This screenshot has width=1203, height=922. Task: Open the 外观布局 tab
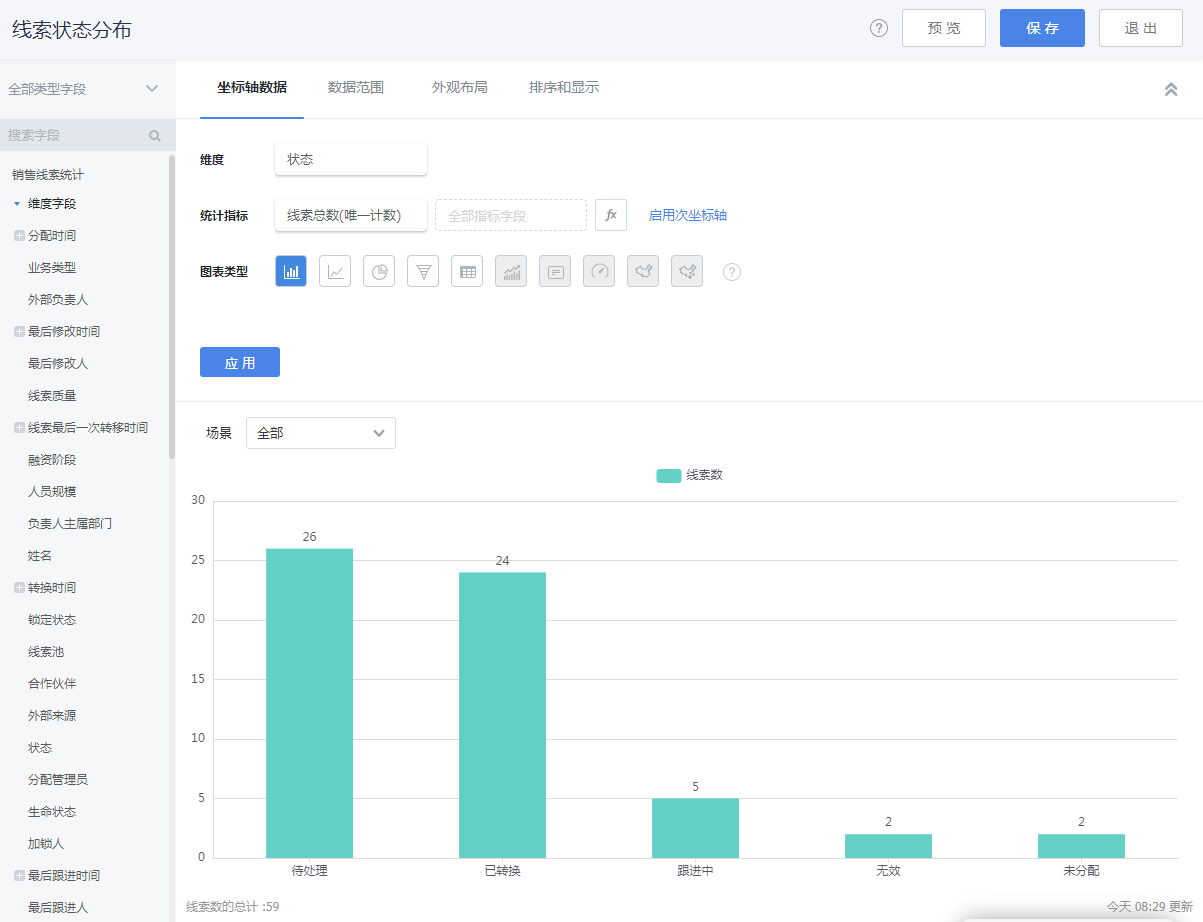pos(460,88)
